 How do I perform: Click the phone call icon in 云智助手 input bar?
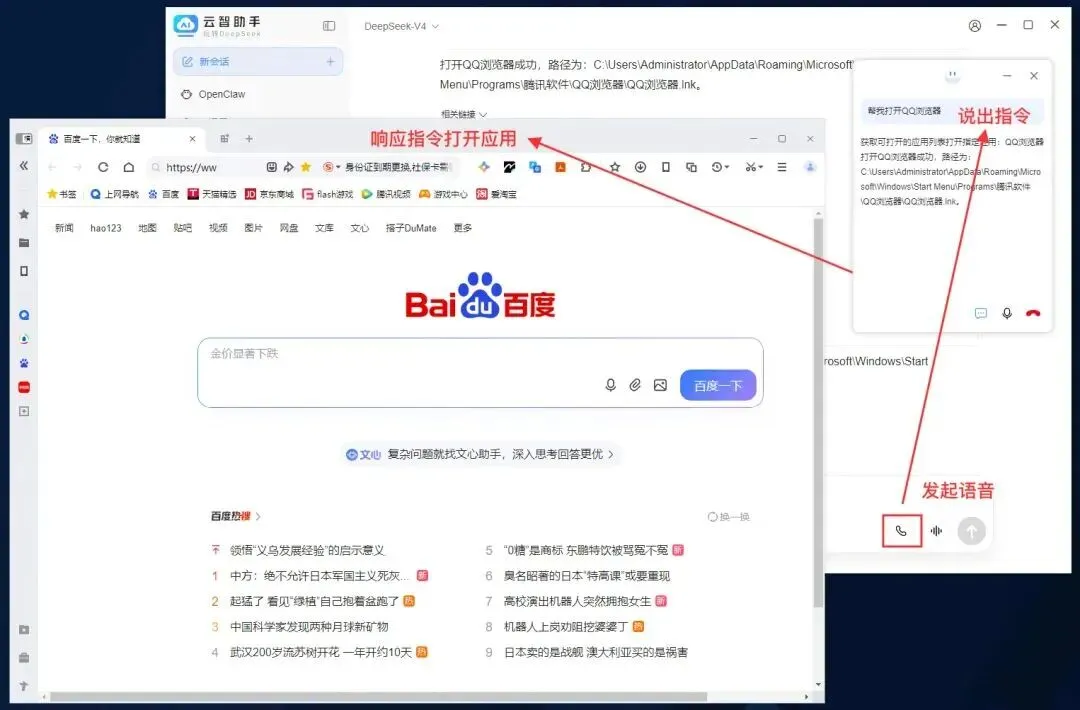coord(901,531)
